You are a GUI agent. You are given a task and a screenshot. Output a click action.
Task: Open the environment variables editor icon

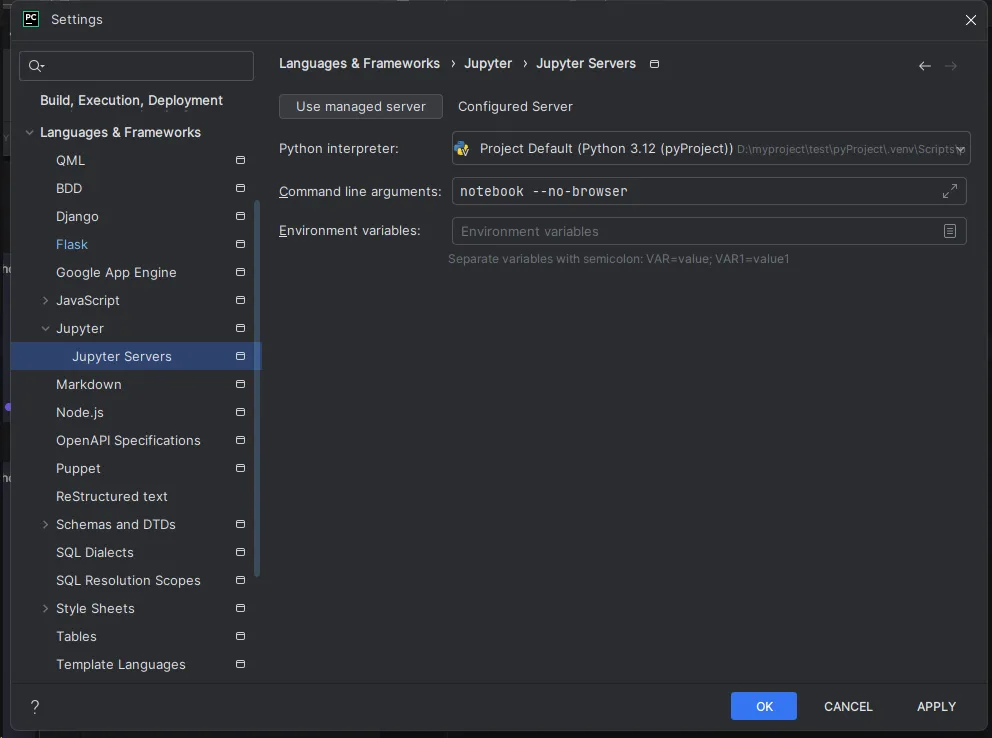[950, 231]
